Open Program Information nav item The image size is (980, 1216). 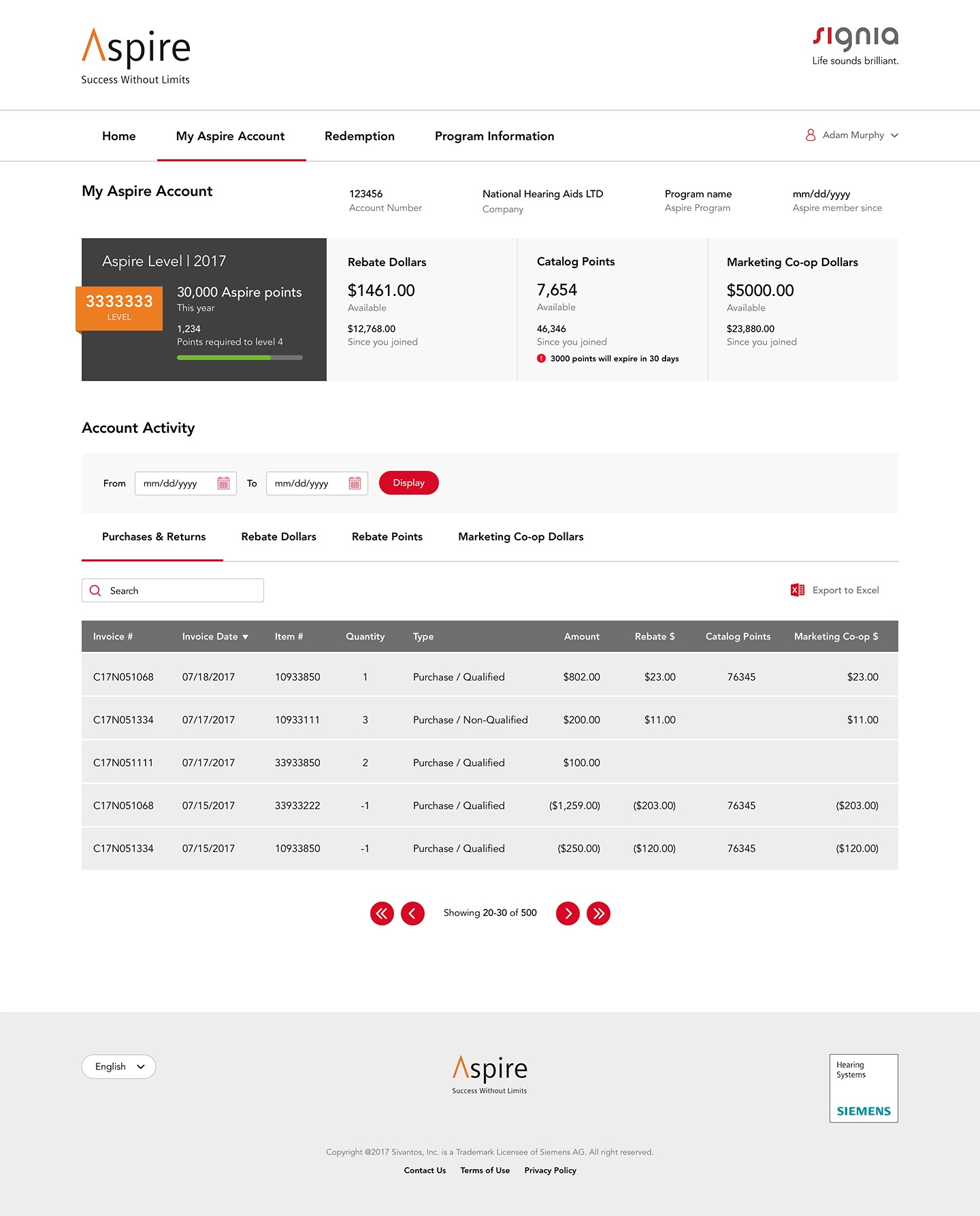[495, 136]
